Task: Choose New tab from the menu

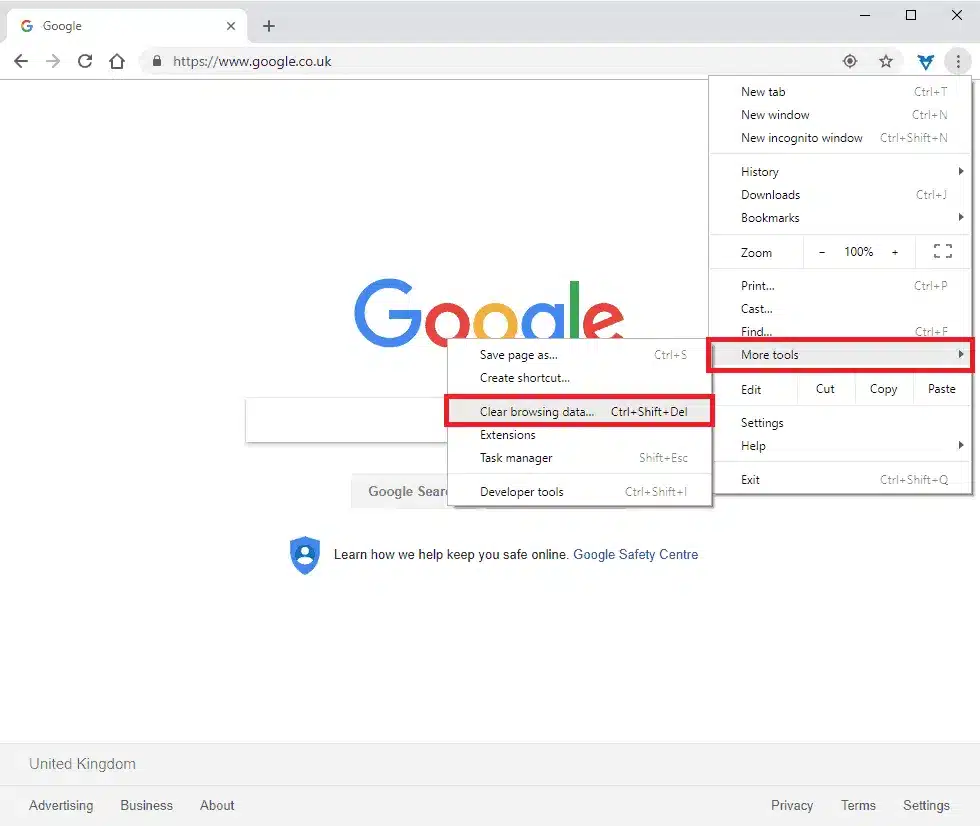Action: [x=841, y=92]
